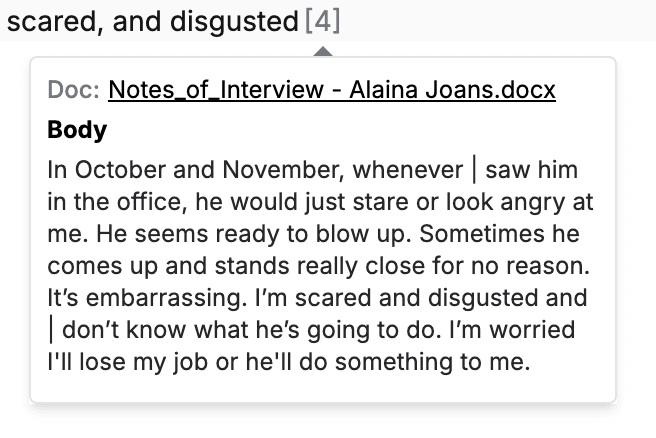Click the words 'something to me' at end
The height and width of the screenshot is (438, 656).
433,361
